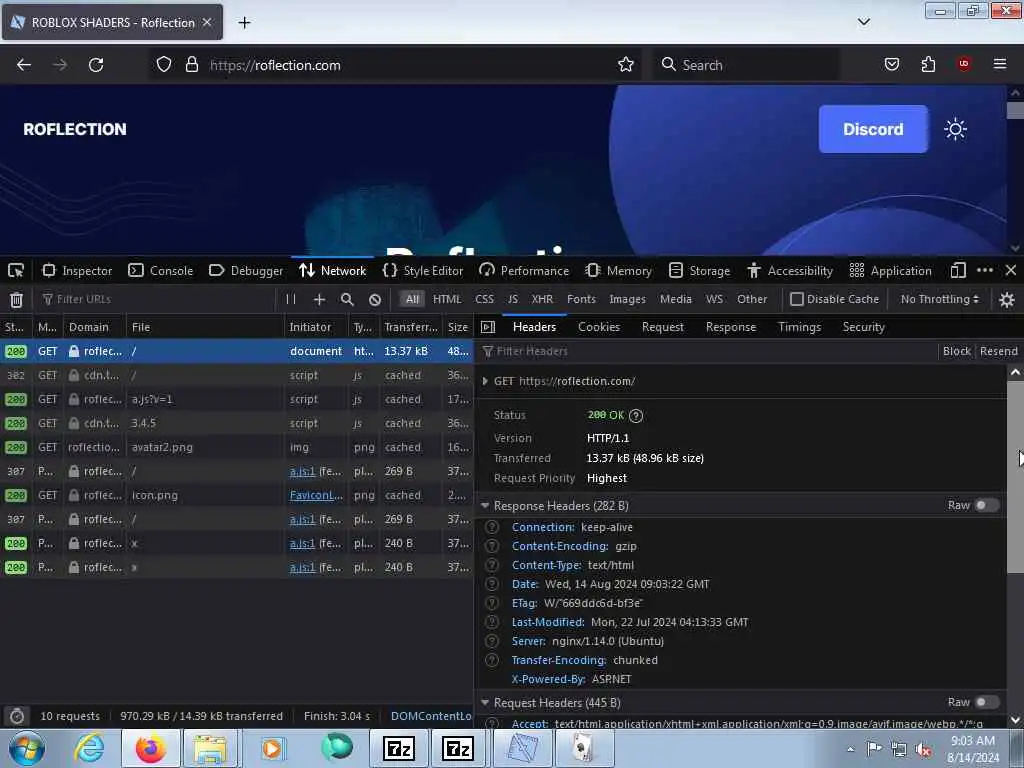Toggle Raw for Request Headers
1024x768 pixels.
pyautogui.click(x=986, y=703)
